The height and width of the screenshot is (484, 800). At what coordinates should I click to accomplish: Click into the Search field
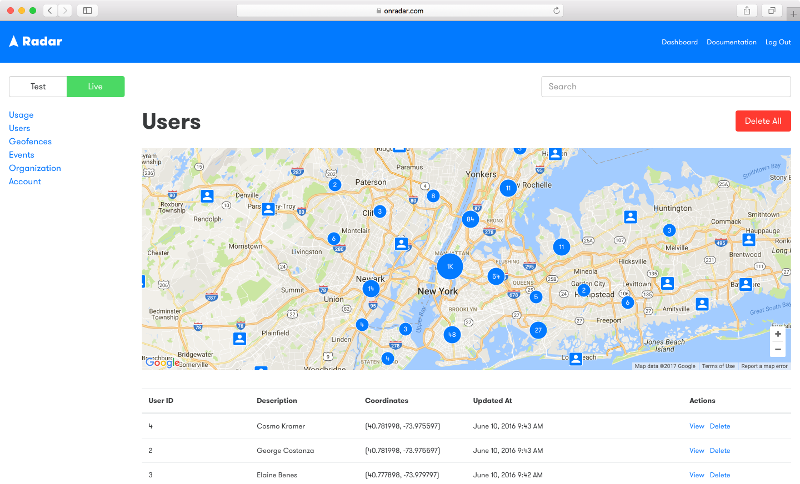click(665, 86)
